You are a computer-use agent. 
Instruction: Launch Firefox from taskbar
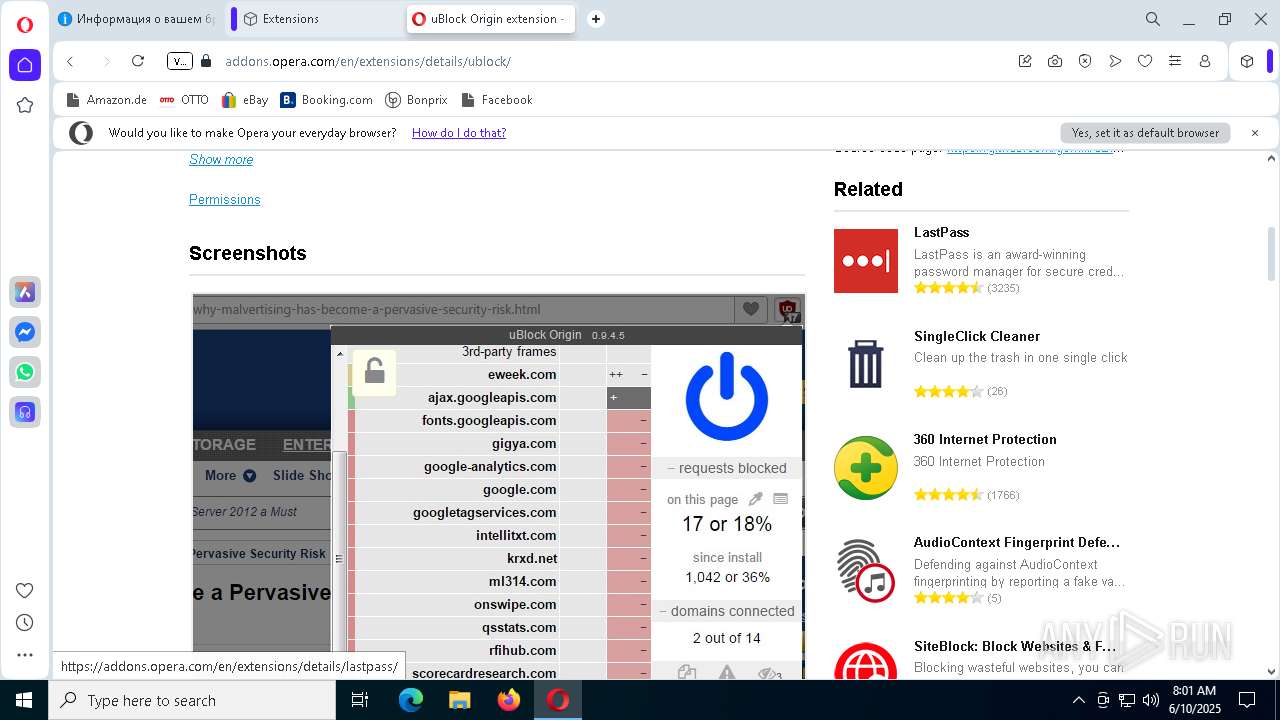coord(508,700)
